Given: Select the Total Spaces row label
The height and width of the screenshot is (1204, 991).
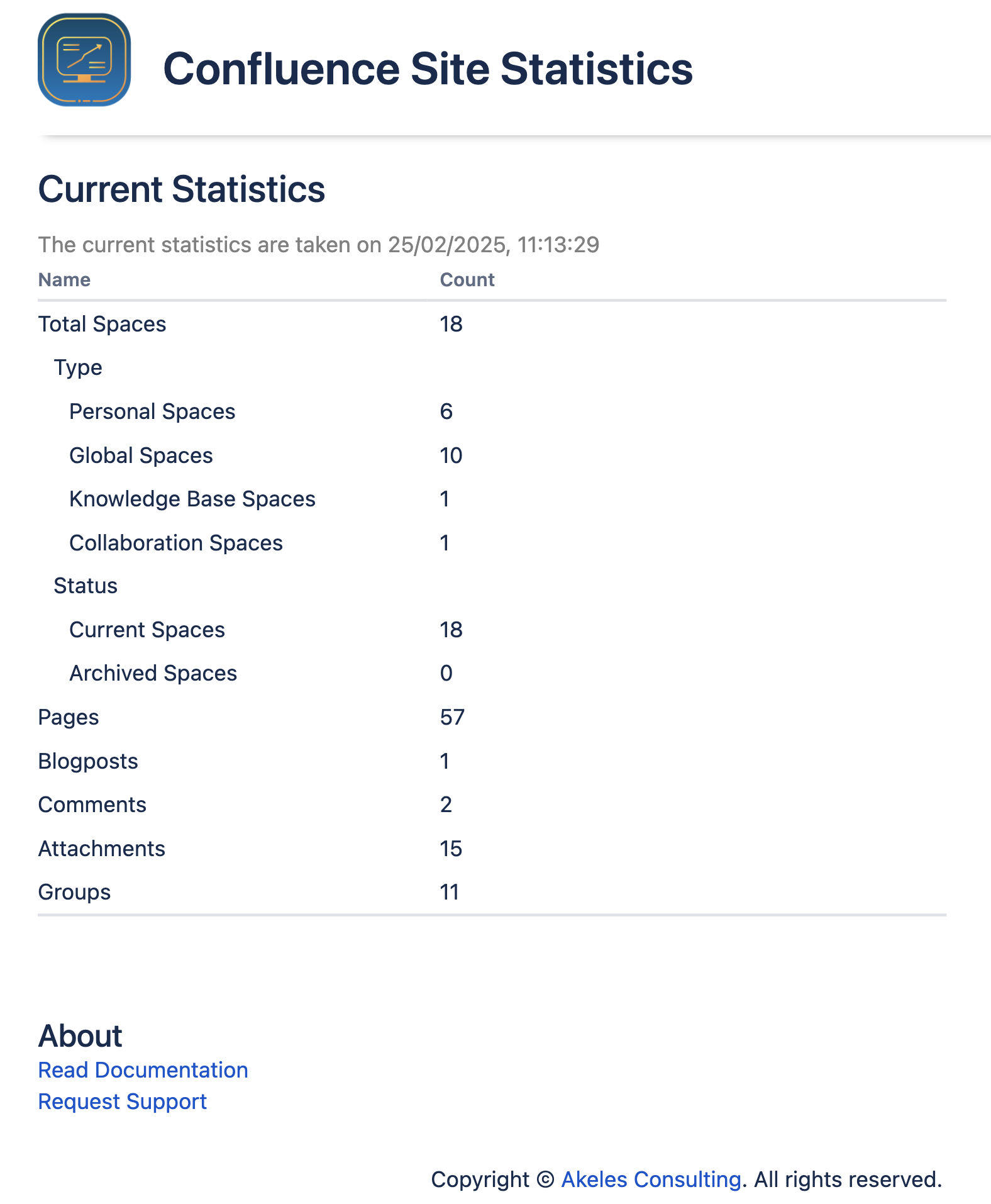Looking at the screenshot, I should click(x=102, y=324).
